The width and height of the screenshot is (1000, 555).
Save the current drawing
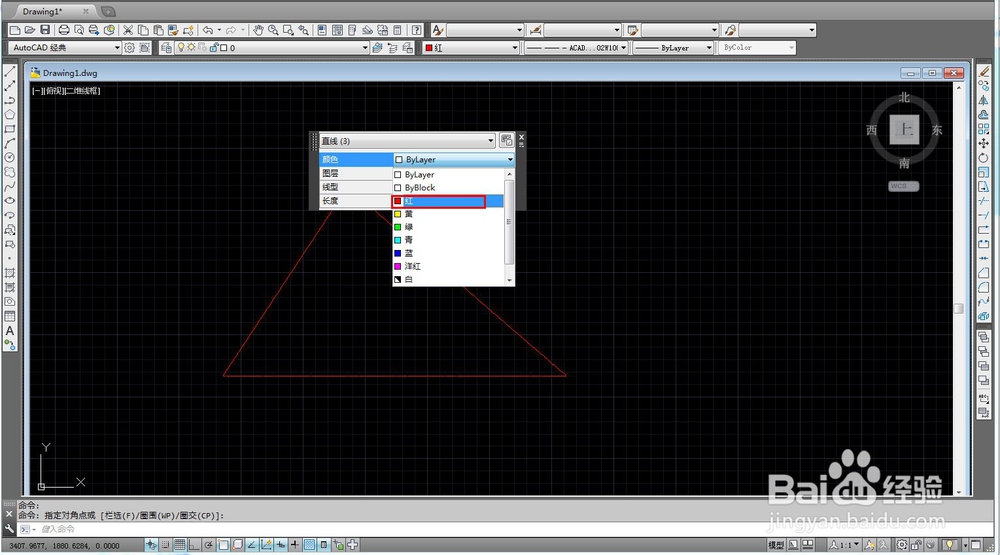click(45, 30)
